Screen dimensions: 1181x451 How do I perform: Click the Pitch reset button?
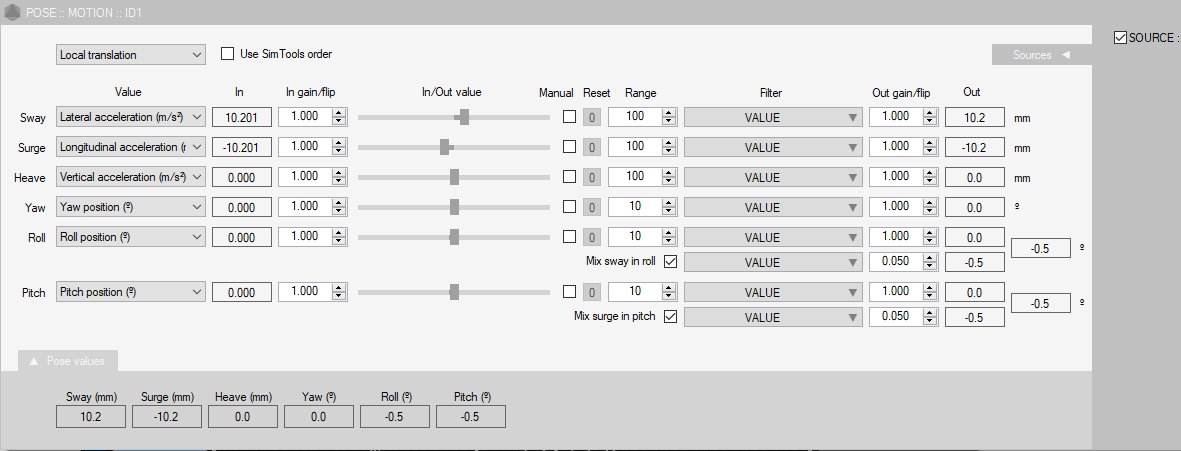click(592, 292)
